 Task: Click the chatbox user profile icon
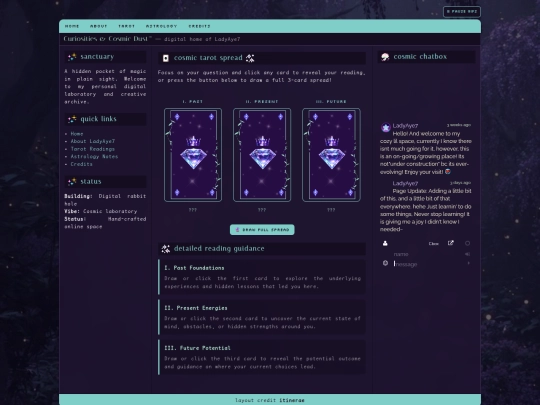click(385, 243)
